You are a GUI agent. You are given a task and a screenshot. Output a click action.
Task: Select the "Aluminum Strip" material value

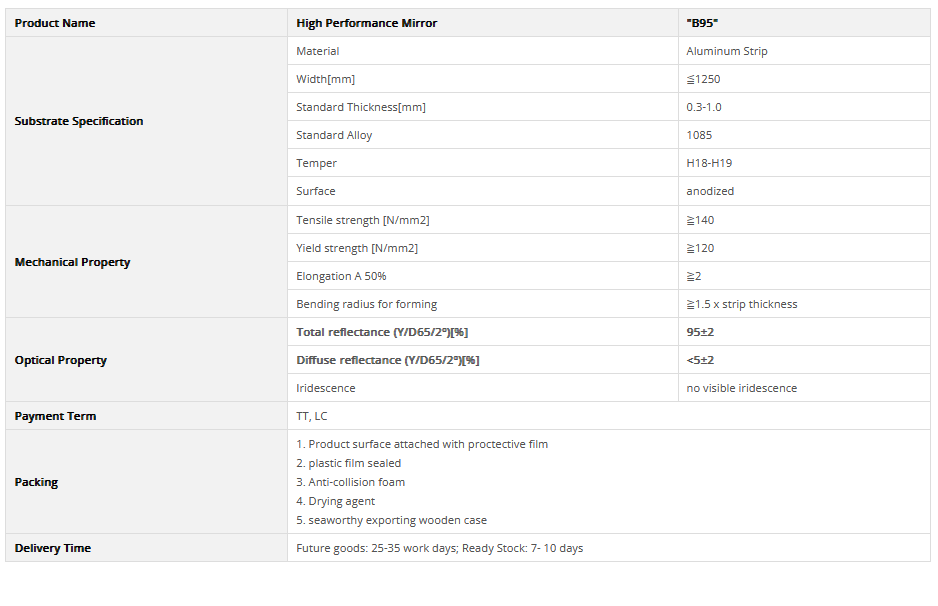click(x=726, y=51)
